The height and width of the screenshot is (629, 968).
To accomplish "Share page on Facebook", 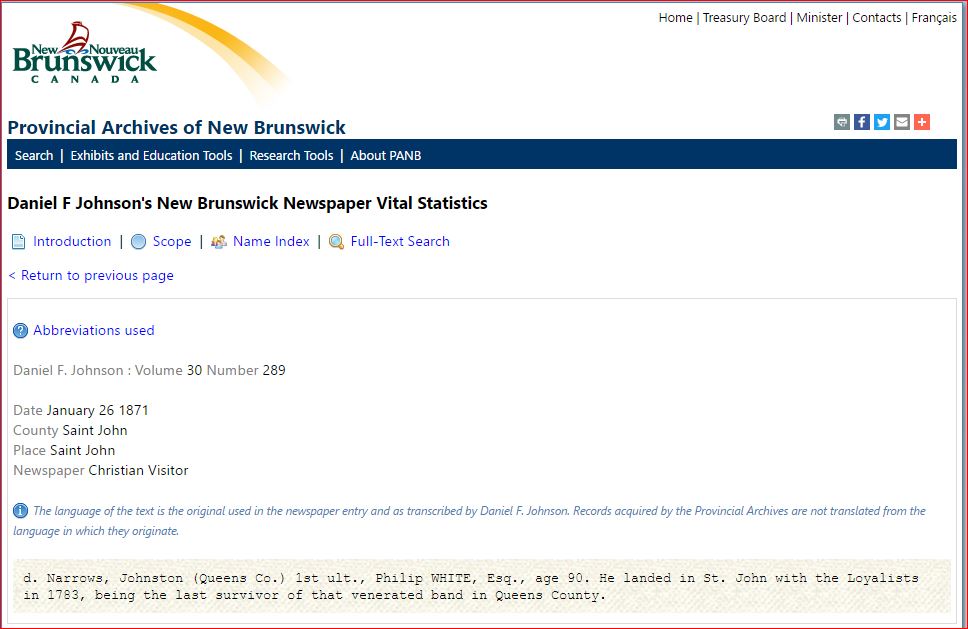I will (862, 122).
